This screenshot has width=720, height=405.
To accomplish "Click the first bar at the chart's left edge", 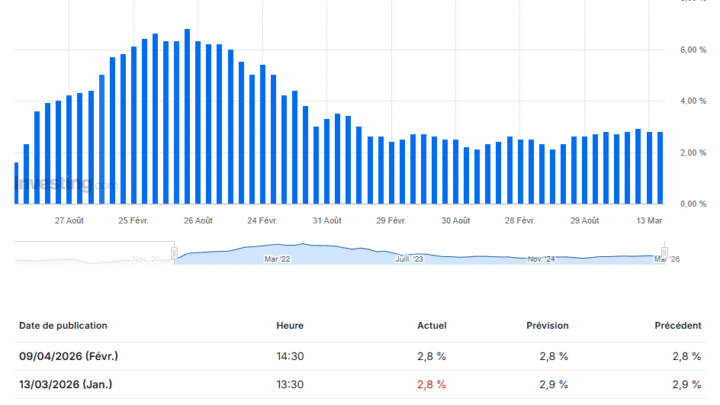I will click(x=16, y=183).
